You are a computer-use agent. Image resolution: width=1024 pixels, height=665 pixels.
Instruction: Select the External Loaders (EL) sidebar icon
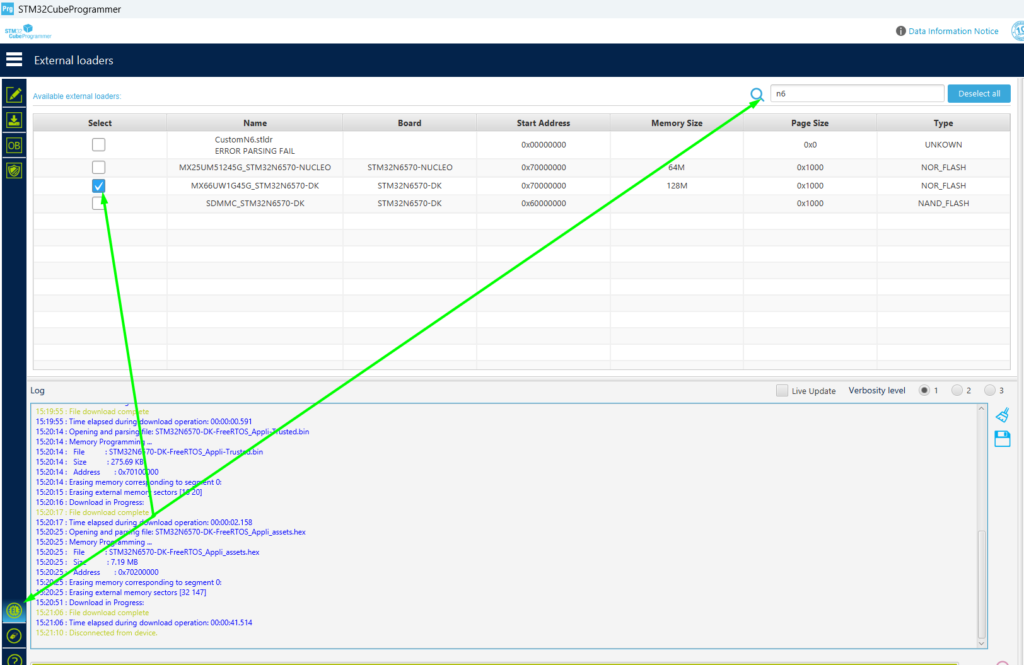tap(14, 610)
